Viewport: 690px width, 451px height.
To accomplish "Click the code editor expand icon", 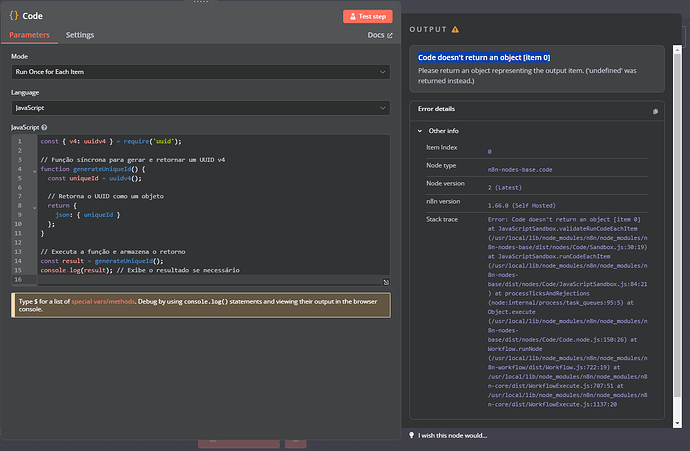I will [x=386, y=281].
